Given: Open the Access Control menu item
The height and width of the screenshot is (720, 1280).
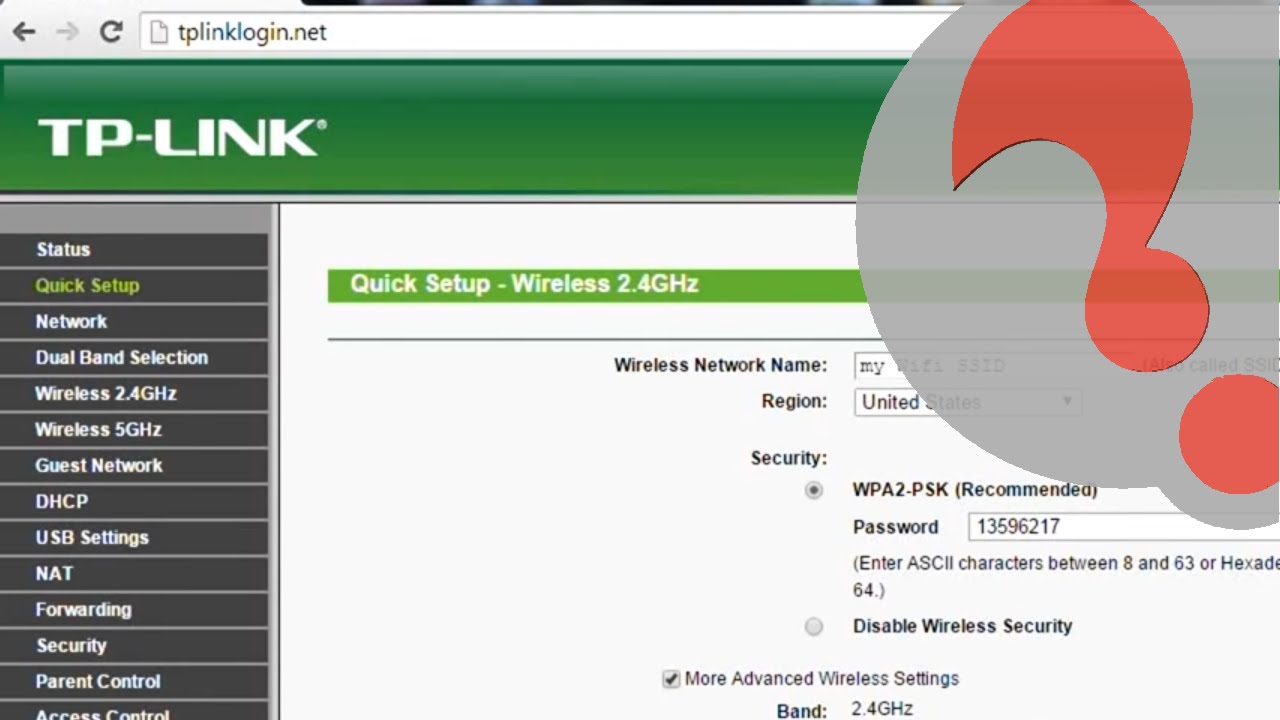Looking at the screenshot, I should click(x=134, y=711).
